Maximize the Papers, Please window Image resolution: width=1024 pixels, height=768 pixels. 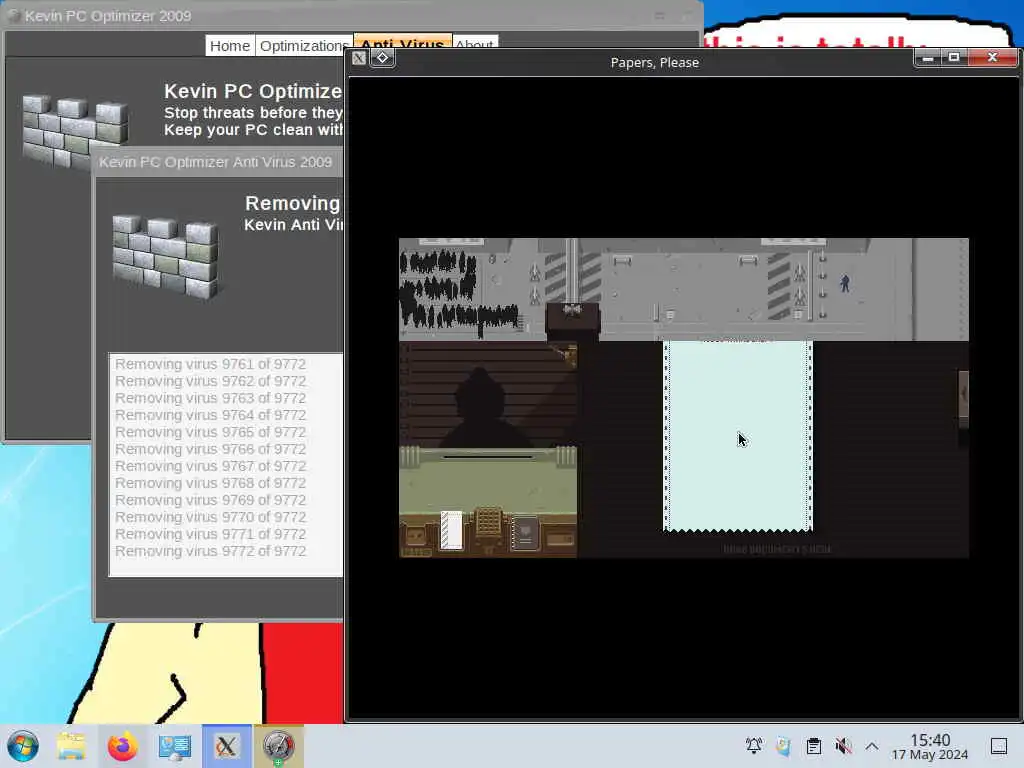954,58
